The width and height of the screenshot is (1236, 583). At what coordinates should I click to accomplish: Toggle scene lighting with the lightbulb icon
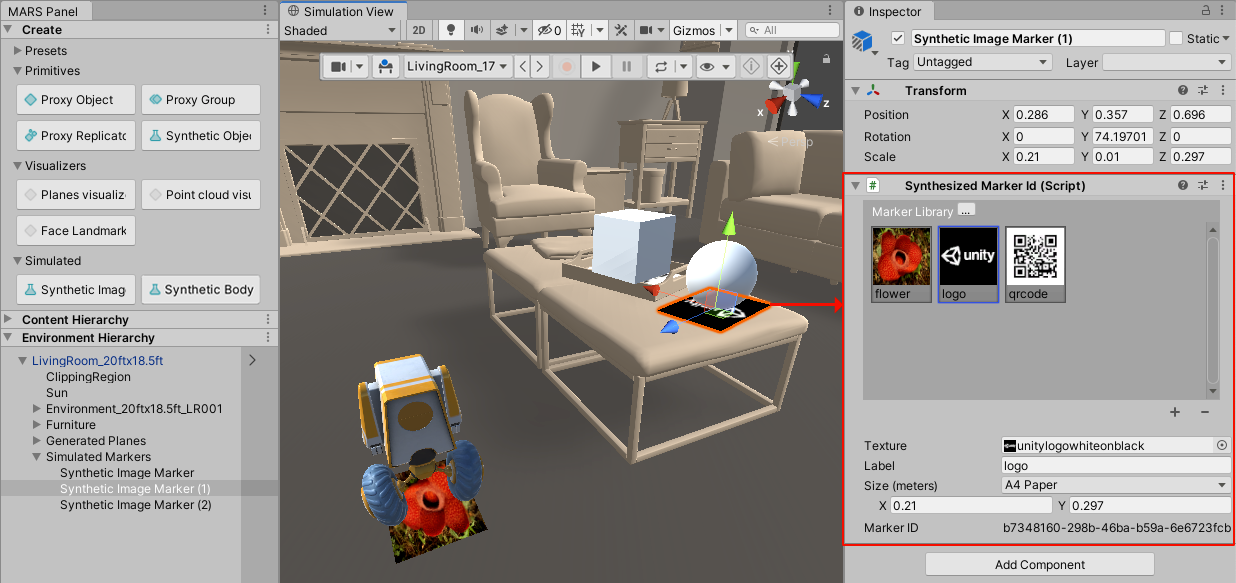point(451,30)
